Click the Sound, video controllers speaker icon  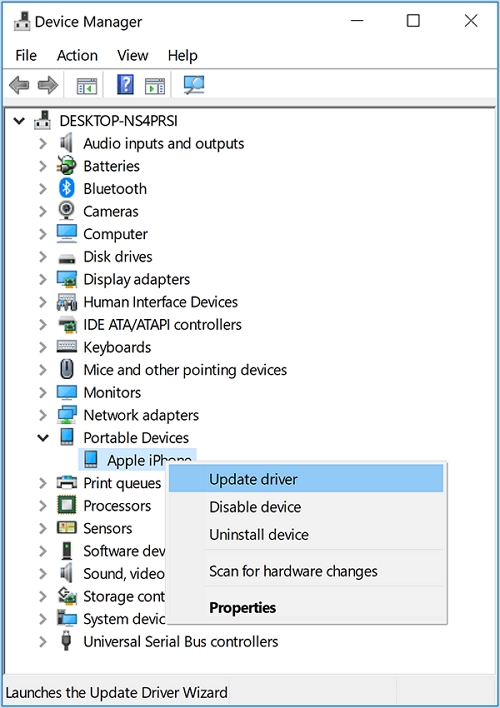click(x=66, y=573)
